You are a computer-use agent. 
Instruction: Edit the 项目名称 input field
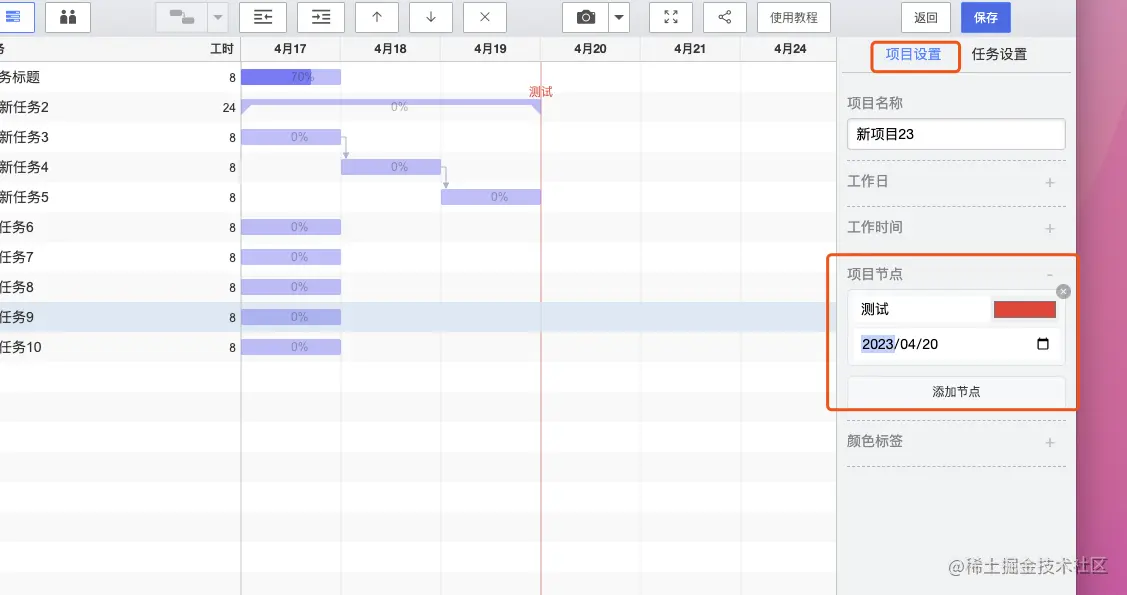pos(956,134)
